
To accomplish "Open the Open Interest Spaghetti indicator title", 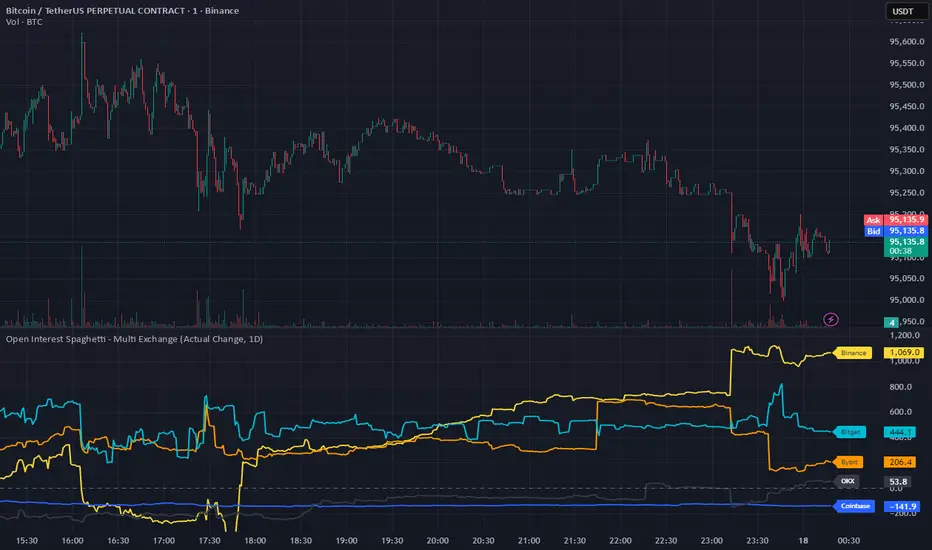I will 134,339.
